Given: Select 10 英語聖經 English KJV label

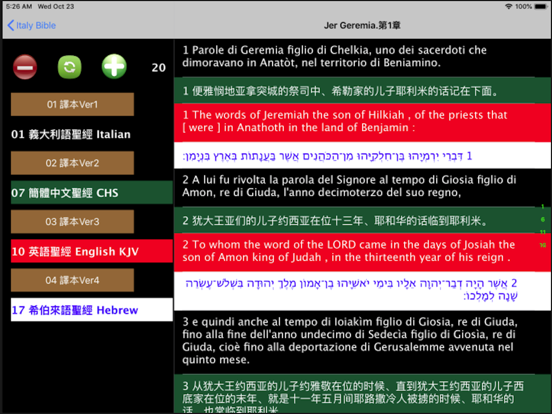Looking at the screenshot, I should tap(92, 251).
